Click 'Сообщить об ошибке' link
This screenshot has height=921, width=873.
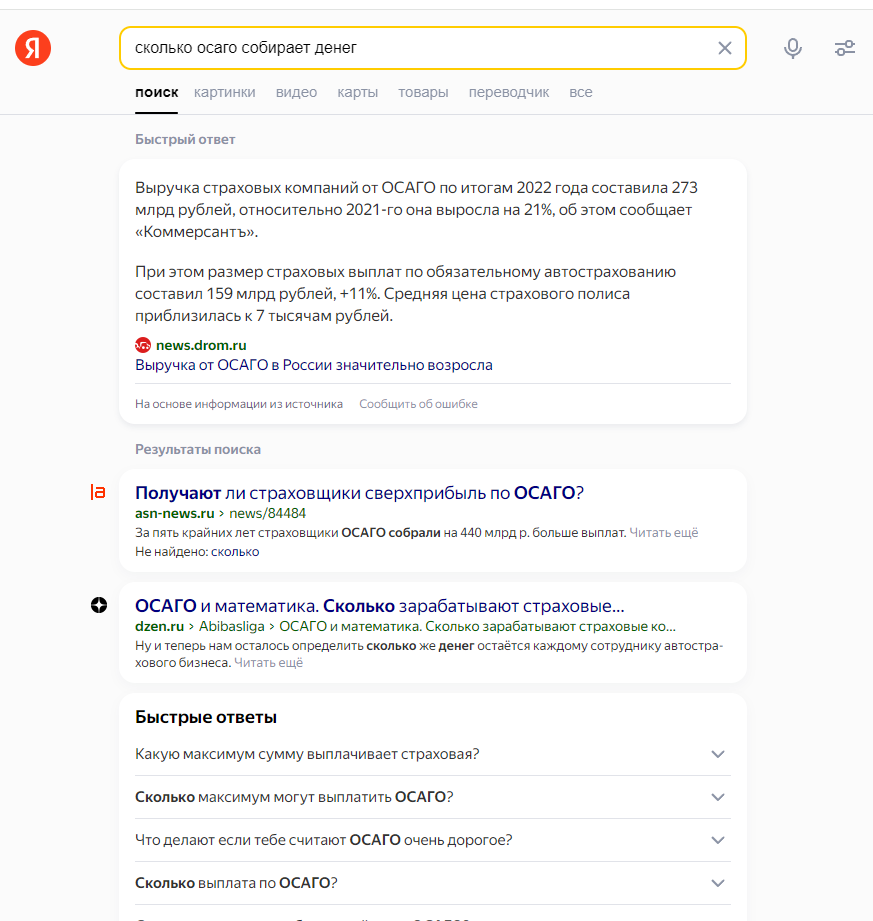pos(418,404)
